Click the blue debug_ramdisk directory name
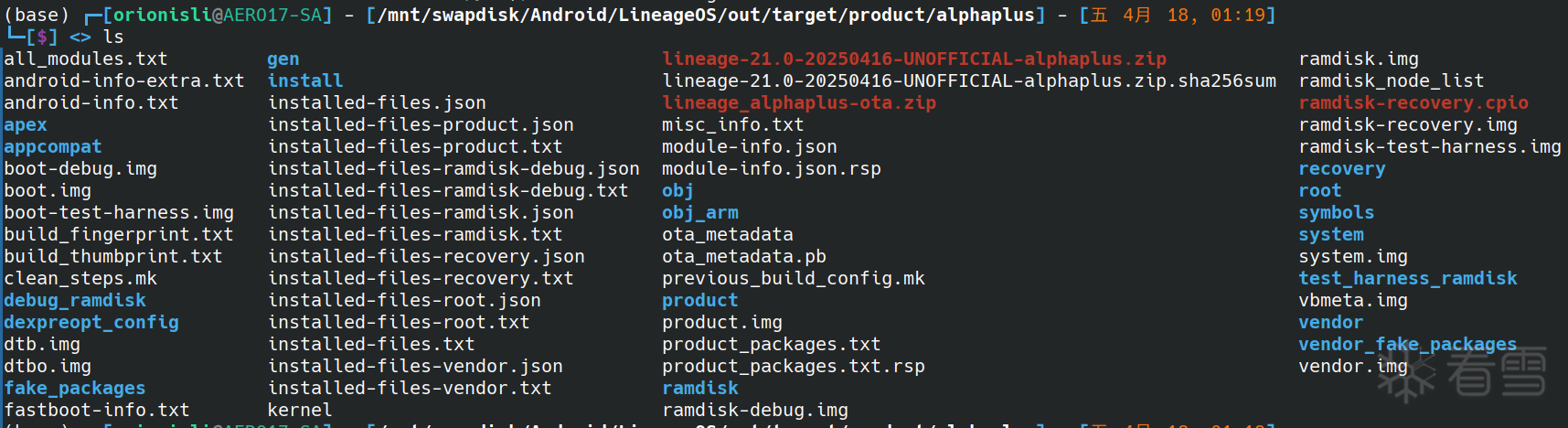The width and height of the screenshot is (1568, 428). point(75,300)
